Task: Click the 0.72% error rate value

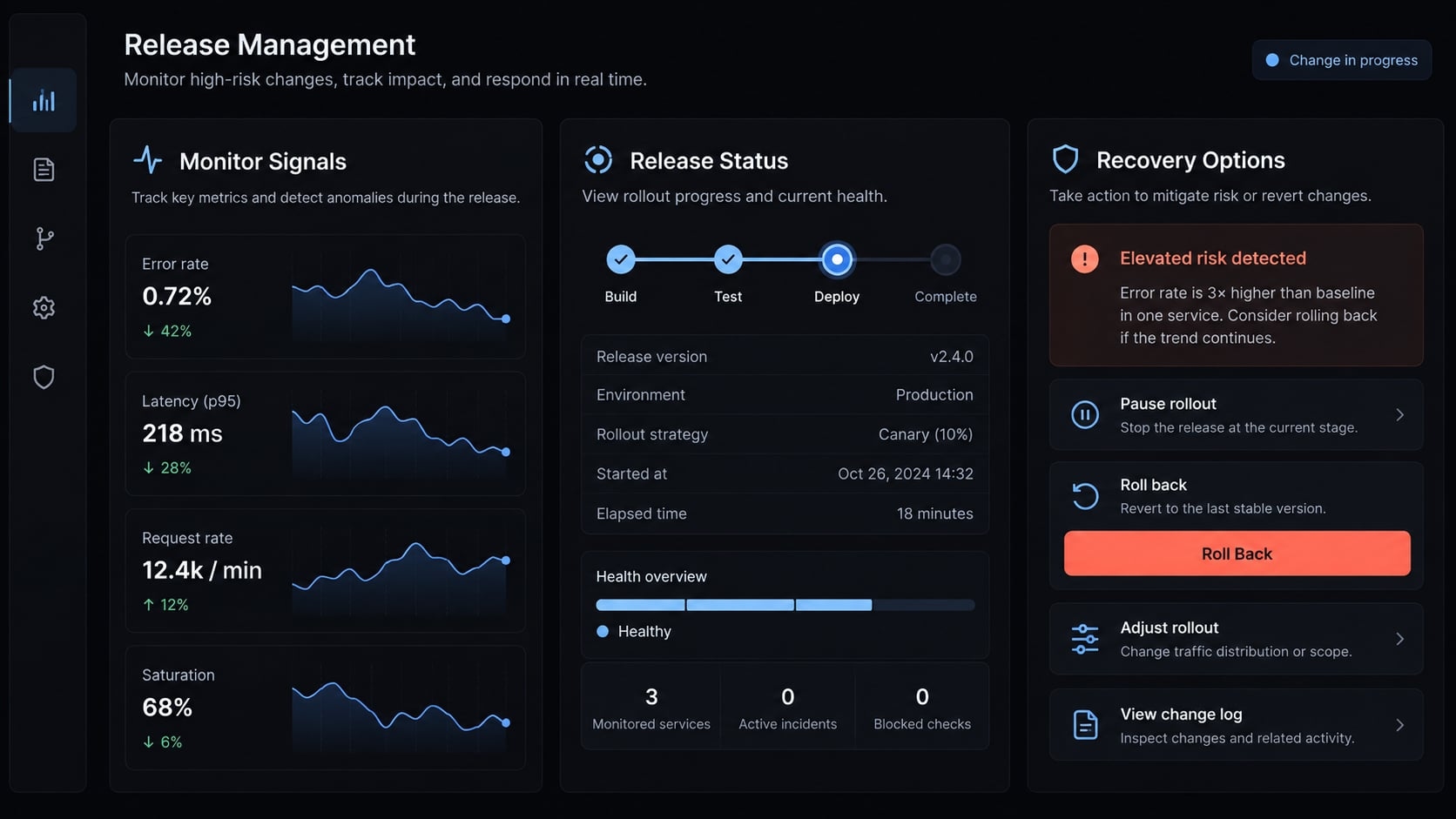Action: point(177,296)
